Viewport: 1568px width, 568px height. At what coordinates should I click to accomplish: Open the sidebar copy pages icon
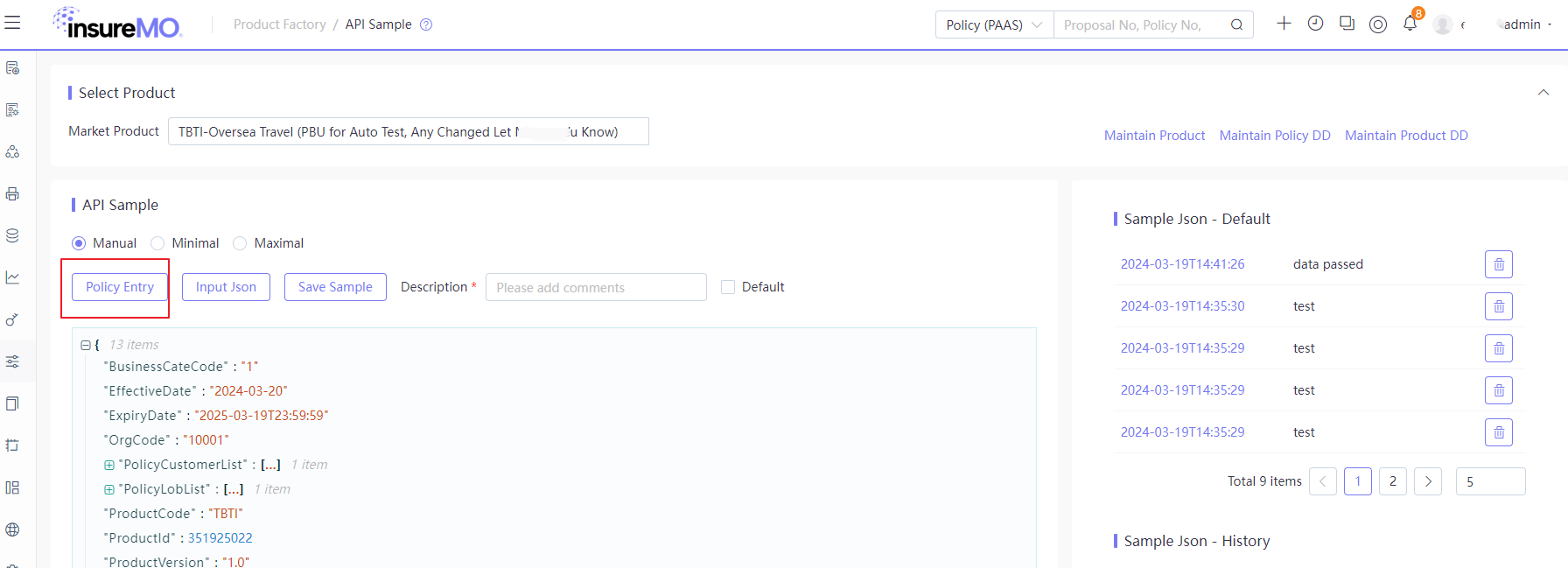tap(12, 403)
